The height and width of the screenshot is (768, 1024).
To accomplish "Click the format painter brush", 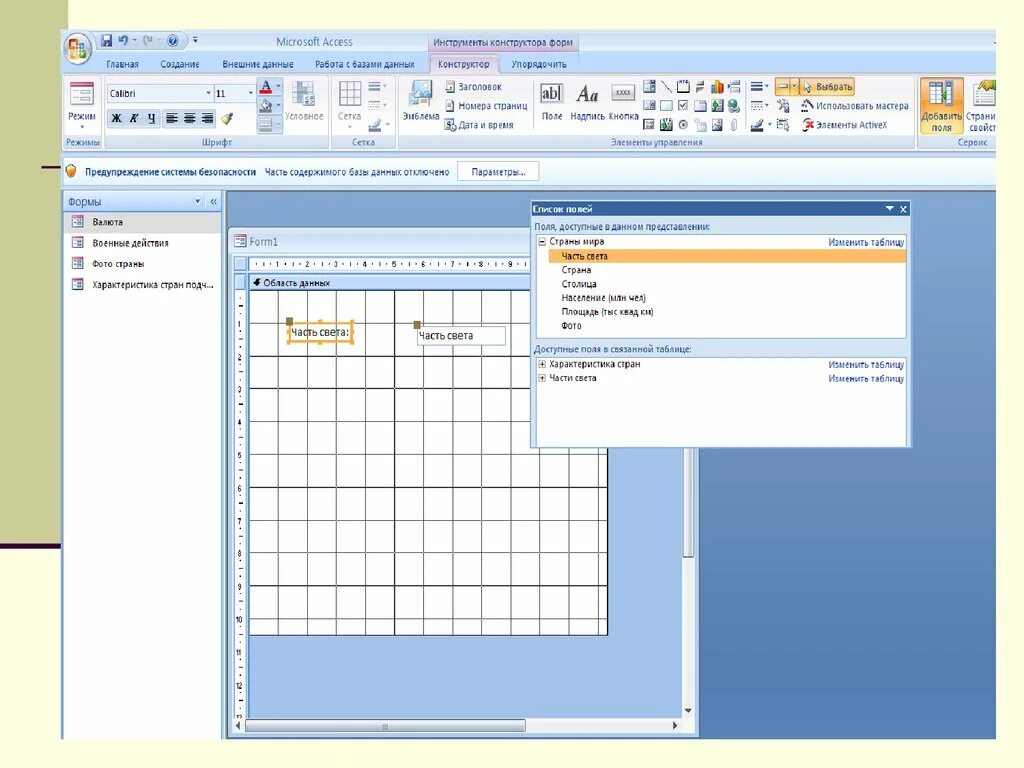I will pyautogui.click(x=227, y=119).
